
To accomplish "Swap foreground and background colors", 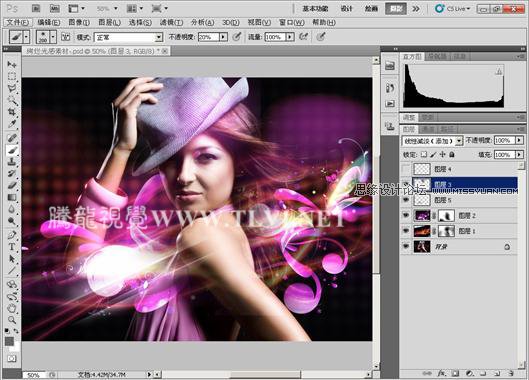I will [x=16, y=331].
